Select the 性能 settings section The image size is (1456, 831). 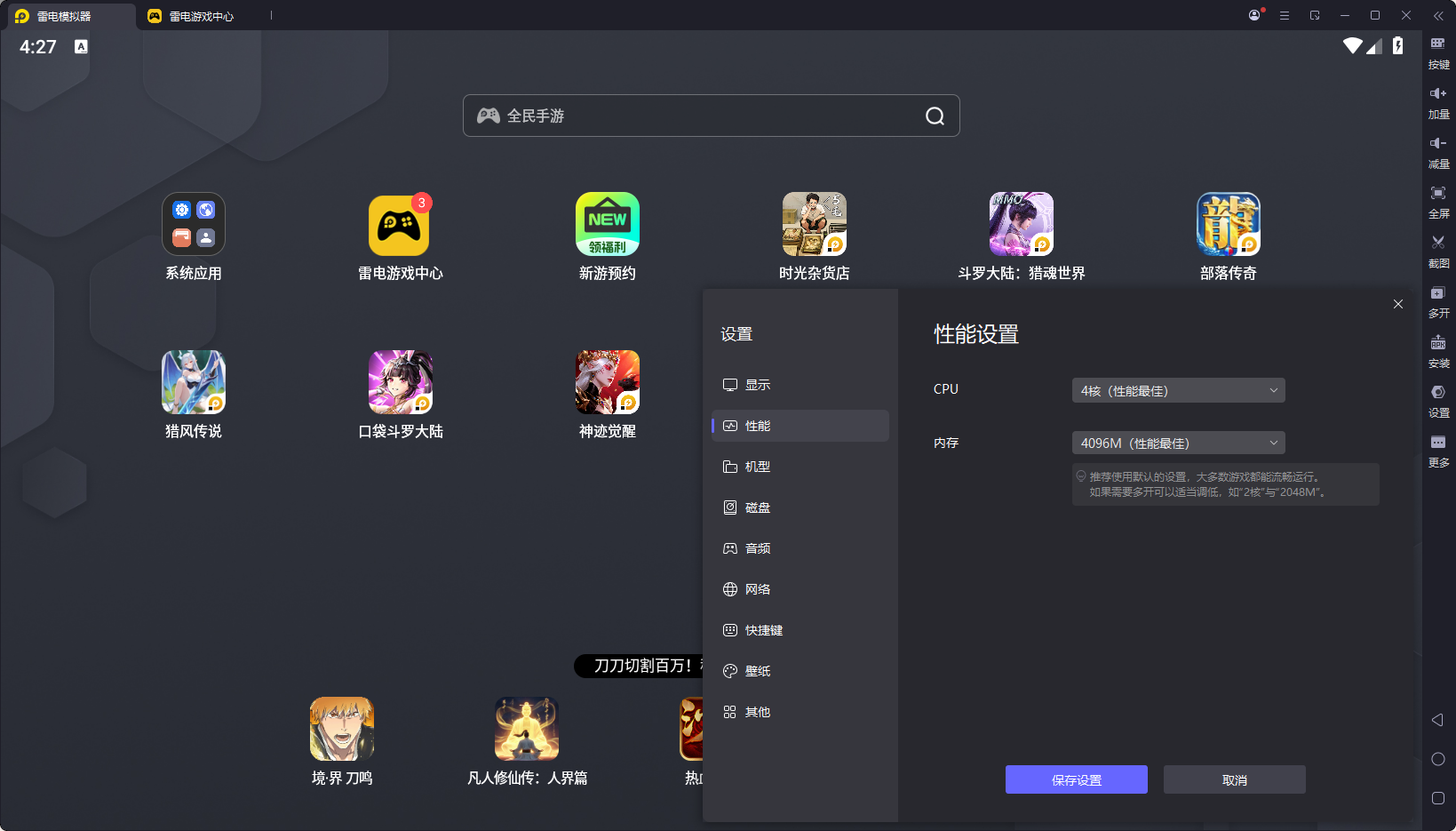point(800,426)
